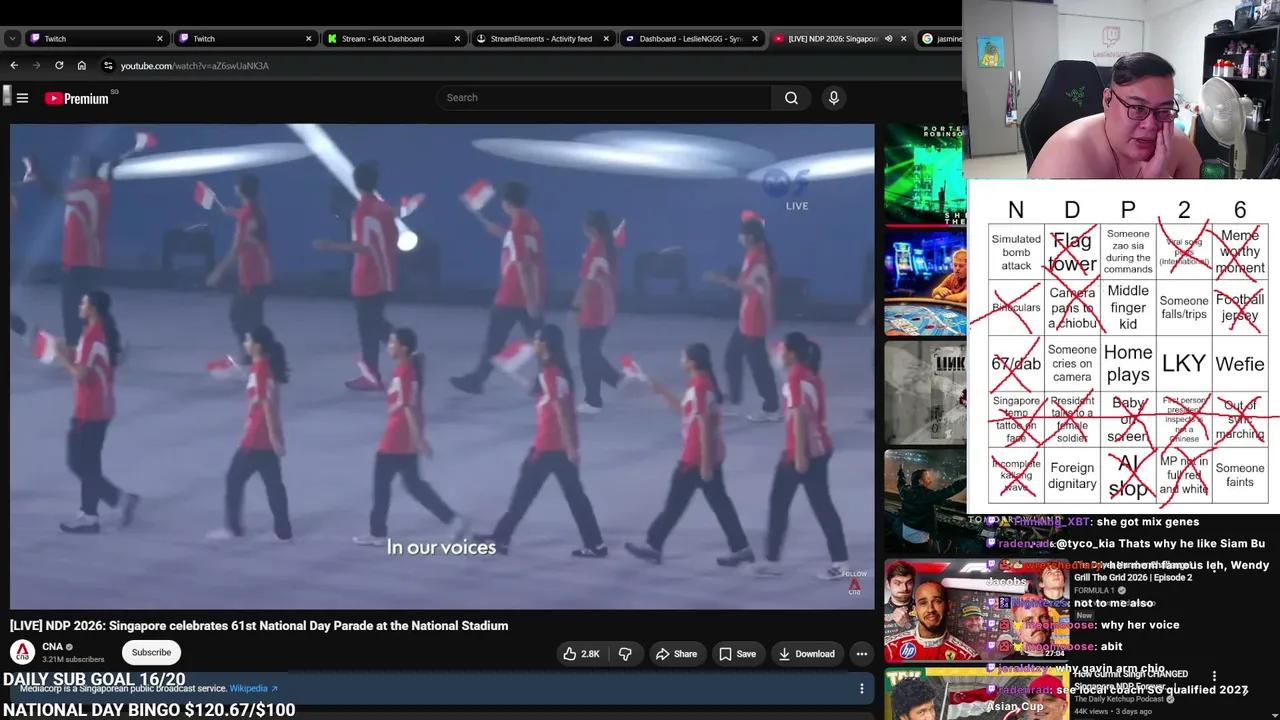Open the CNA channel name link
The height and width of the screenshot is (720, 1280).
pos(52,647)
